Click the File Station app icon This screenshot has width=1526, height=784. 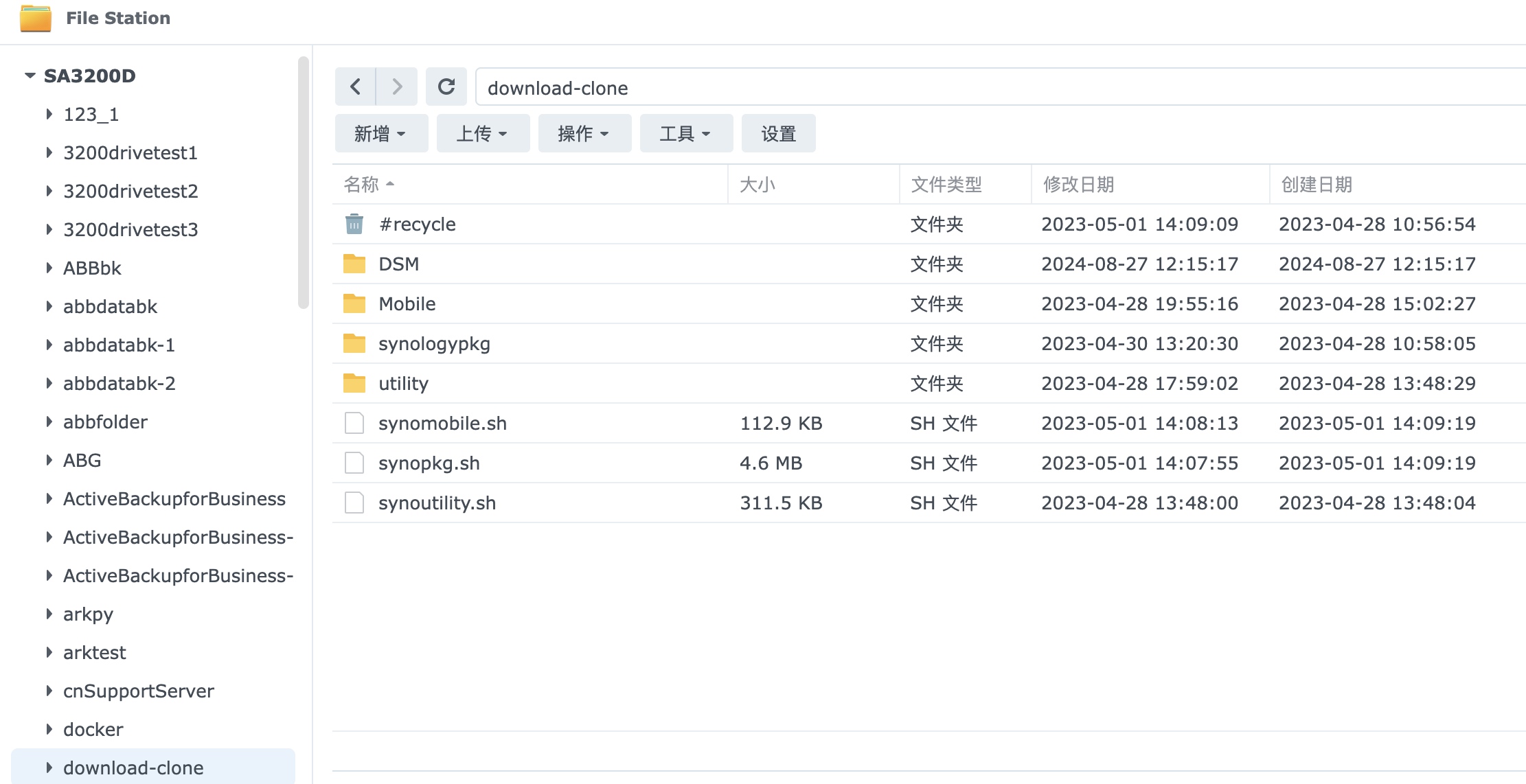click(x=36, y=18)
